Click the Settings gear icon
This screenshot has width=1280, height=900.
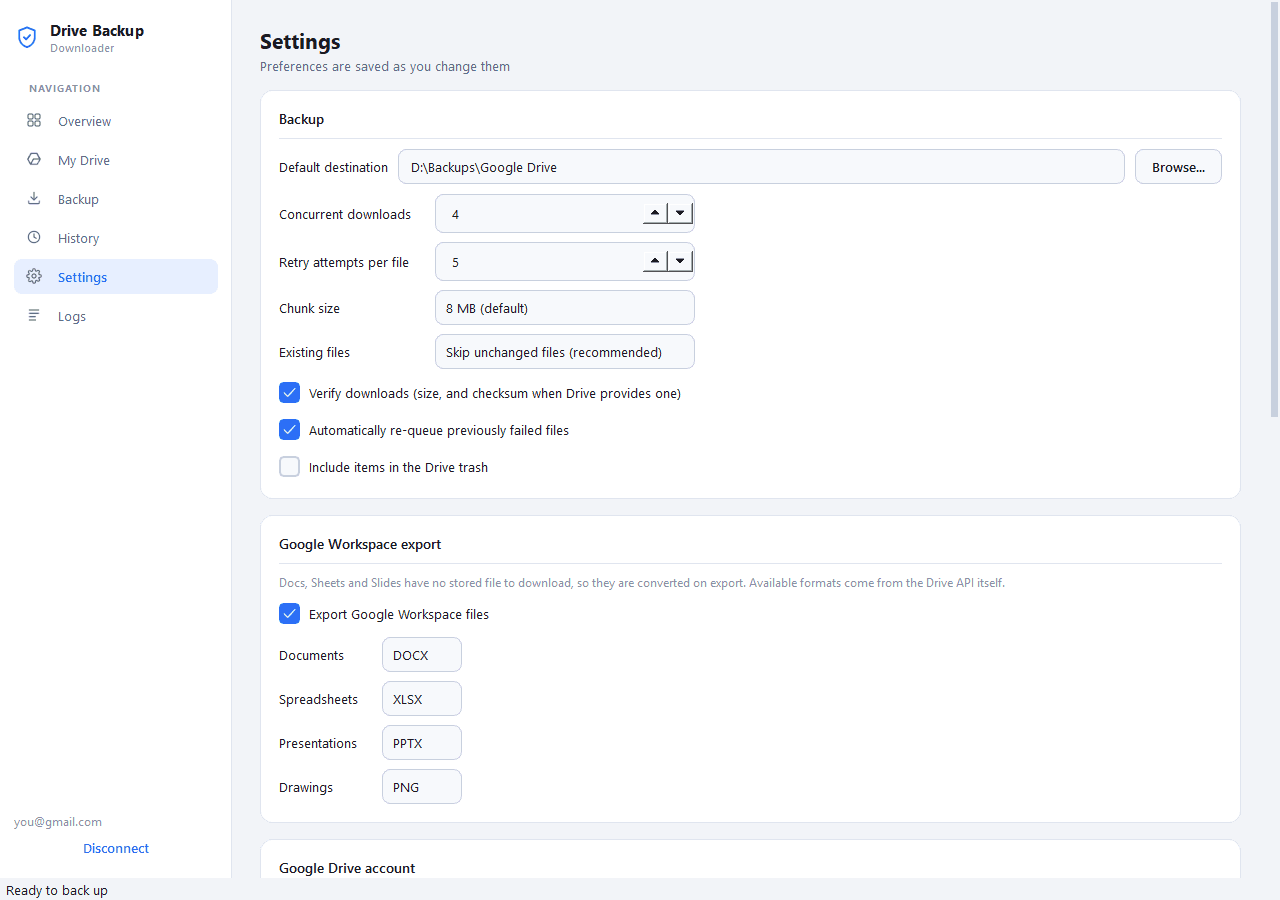click(x=34, y=276)
